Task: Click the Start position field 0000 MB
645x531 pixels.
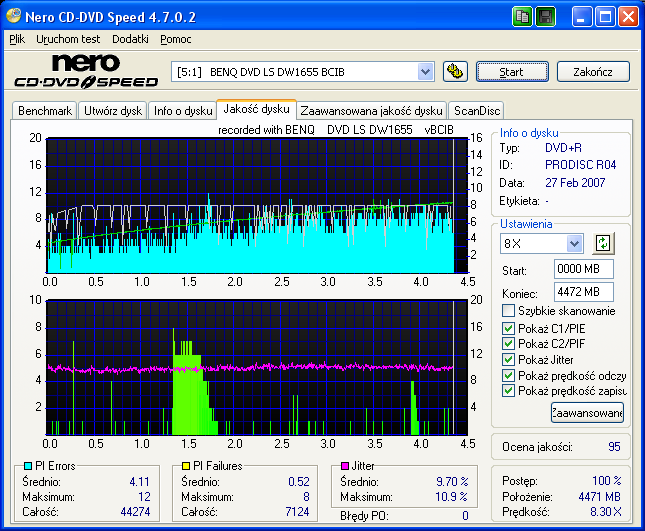Action: (x=584, y=269)
